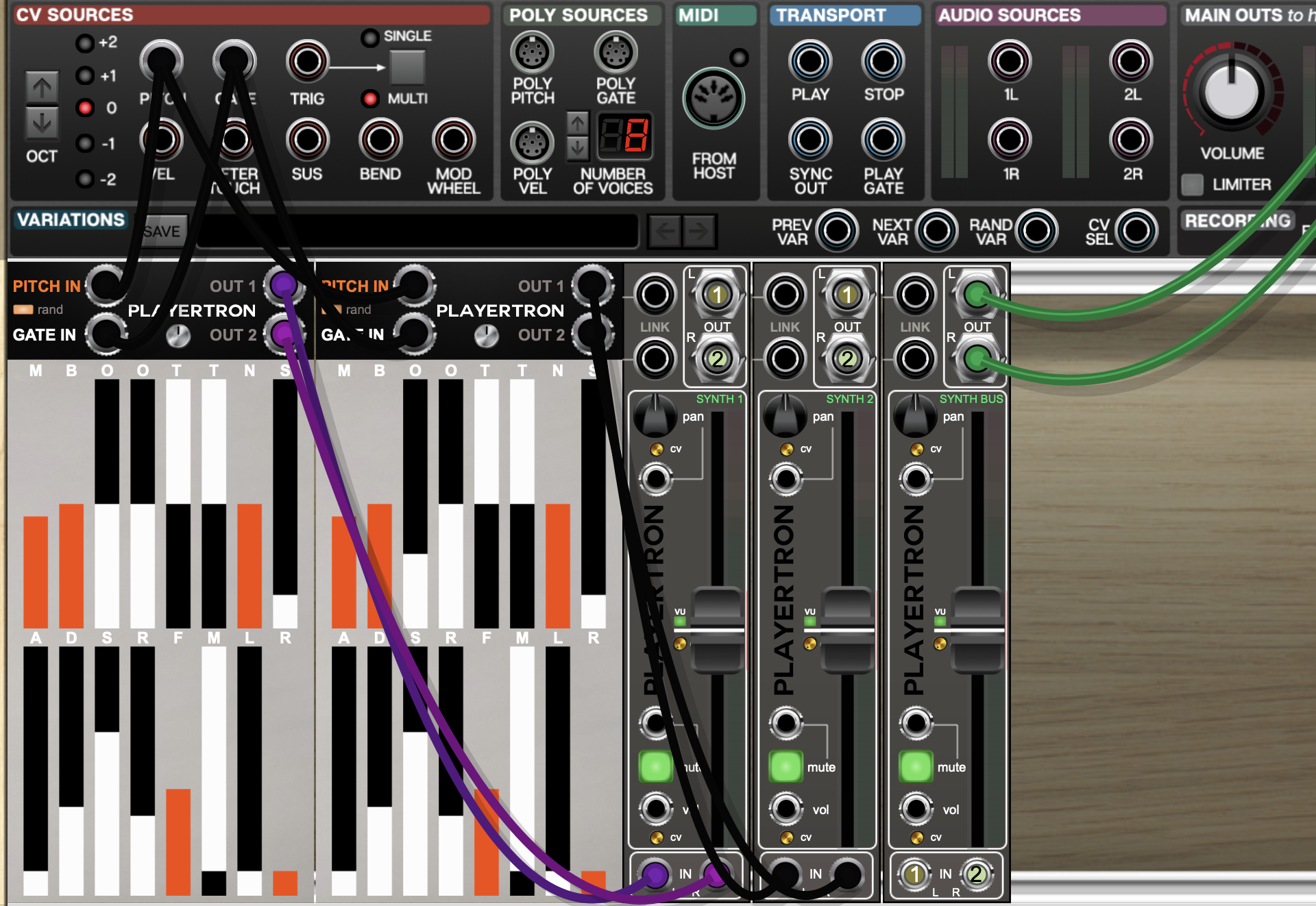Select the 0 octave setting

(x=85, y=108)
